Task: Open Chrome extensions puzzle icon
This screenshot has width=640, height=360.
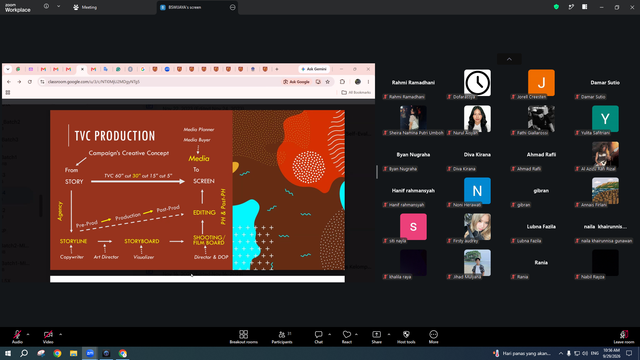Action: 342,82
